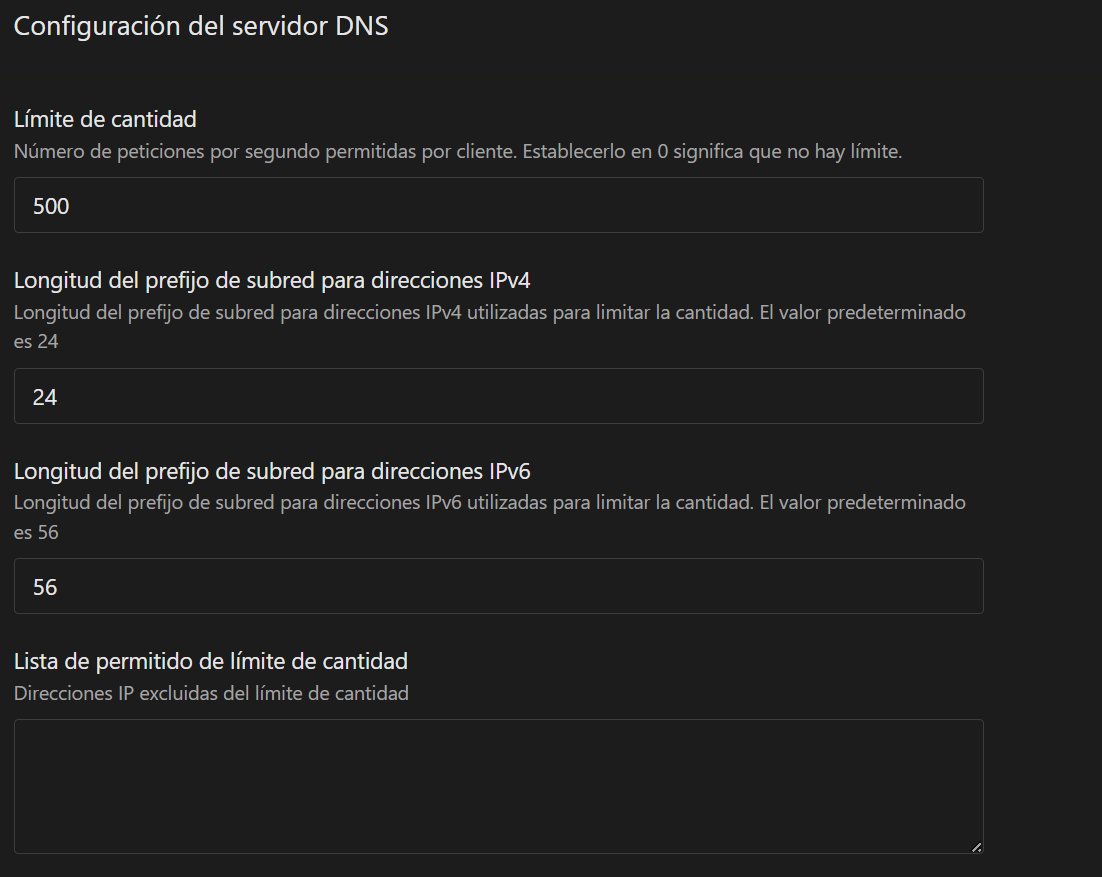
Task: Click the label 'Lista de permitido de límite de cantidad'
Action: [211, 661]
